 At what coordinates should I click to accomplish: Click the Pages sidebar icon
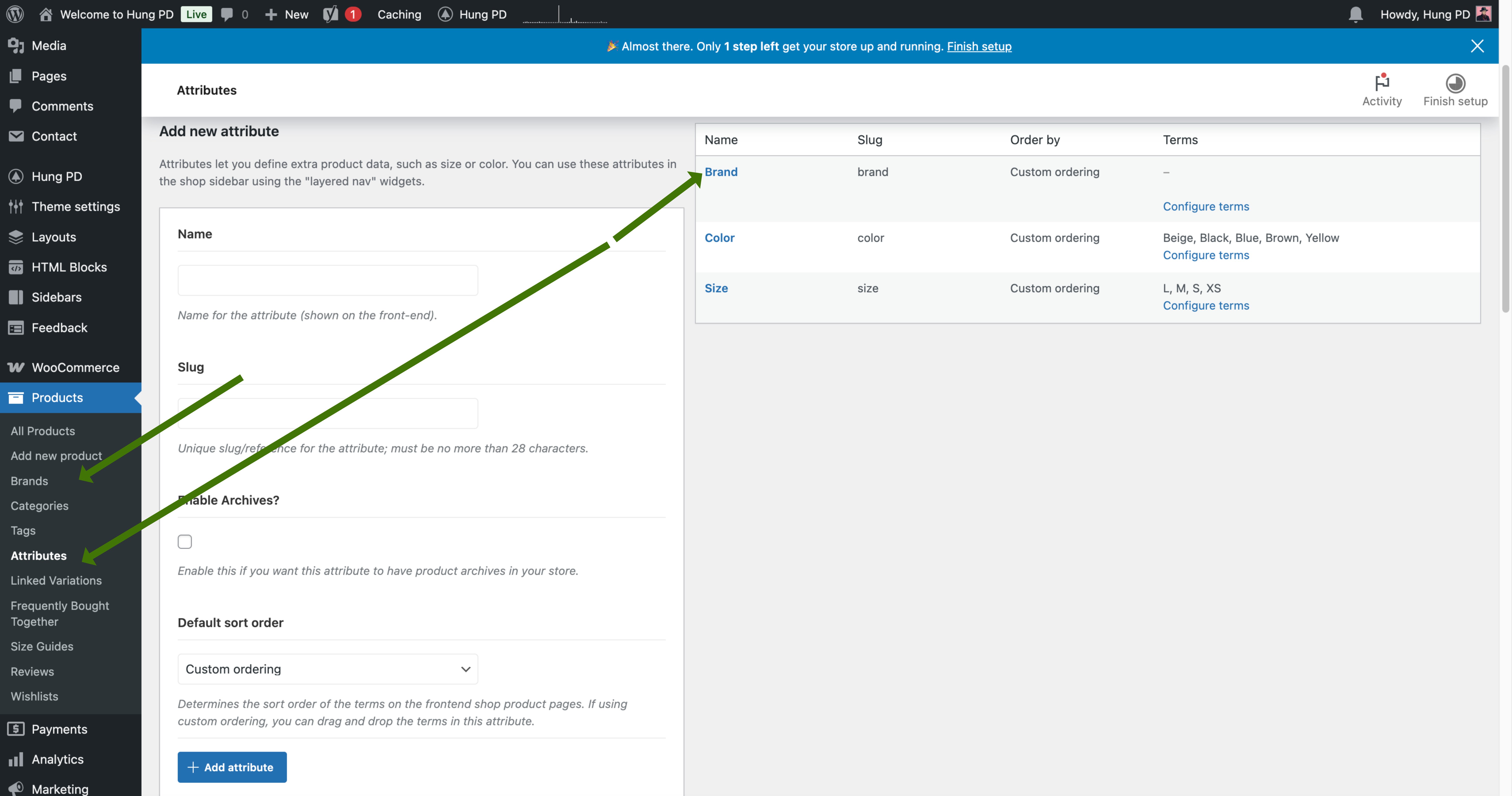16,76
